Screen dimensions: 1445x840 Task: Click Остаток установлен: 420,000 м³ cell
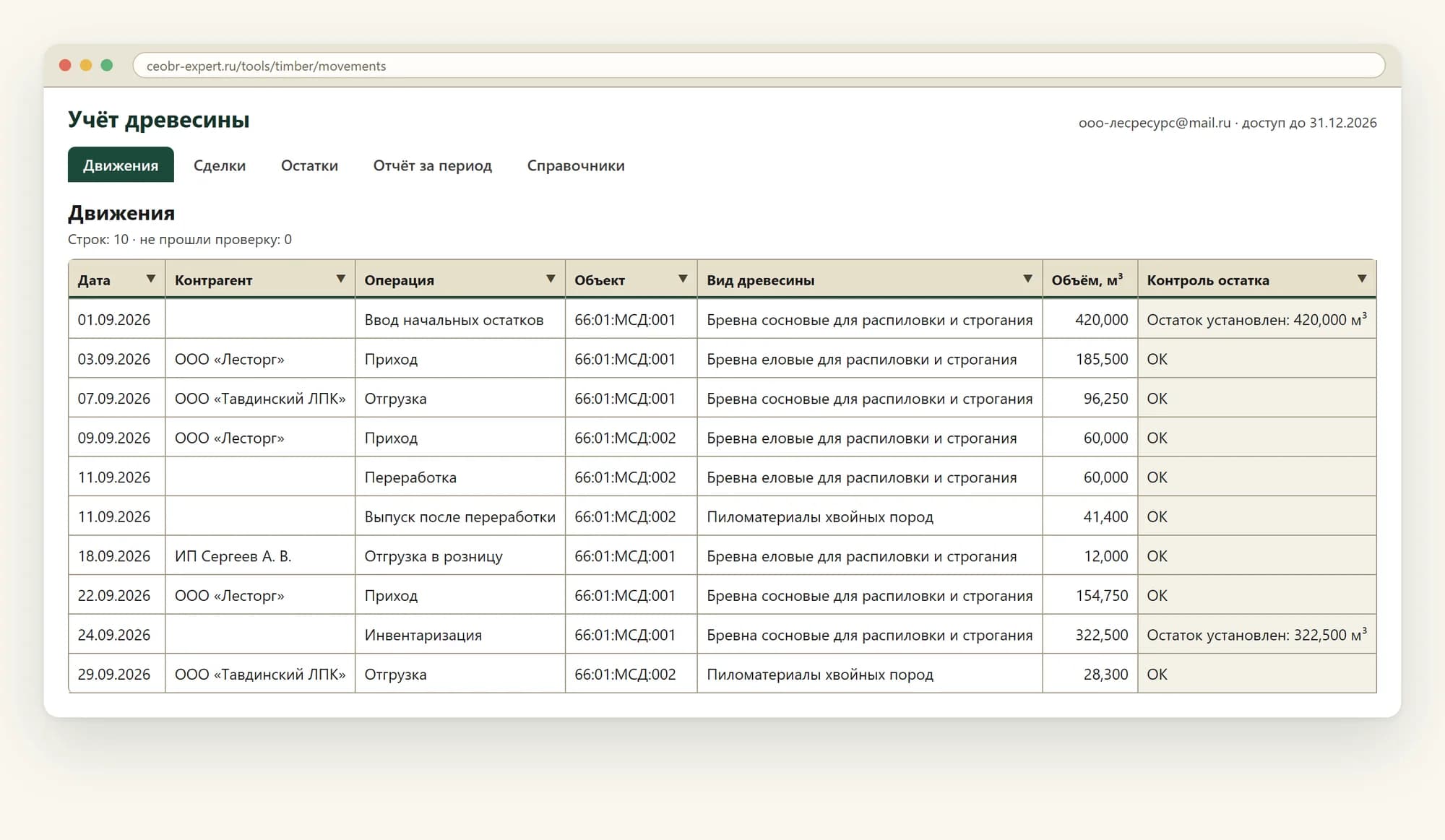pyautogui.click(x=1257, y=319)
